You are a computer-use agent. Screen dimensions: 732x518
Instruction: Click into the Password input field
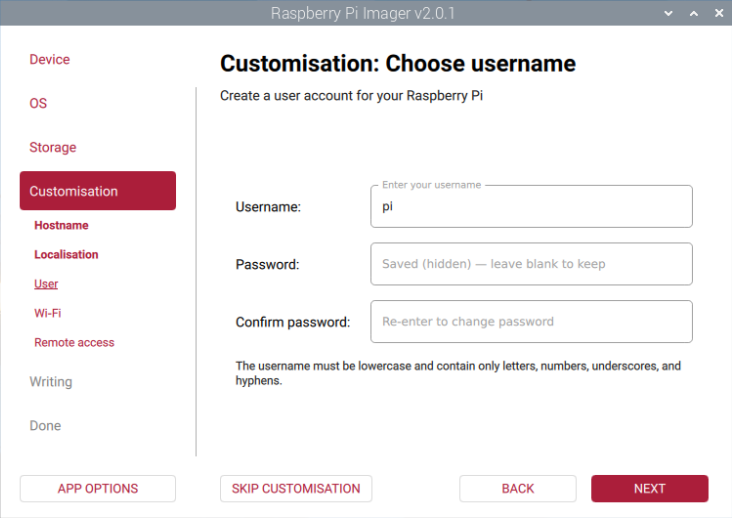coord(531,264)
